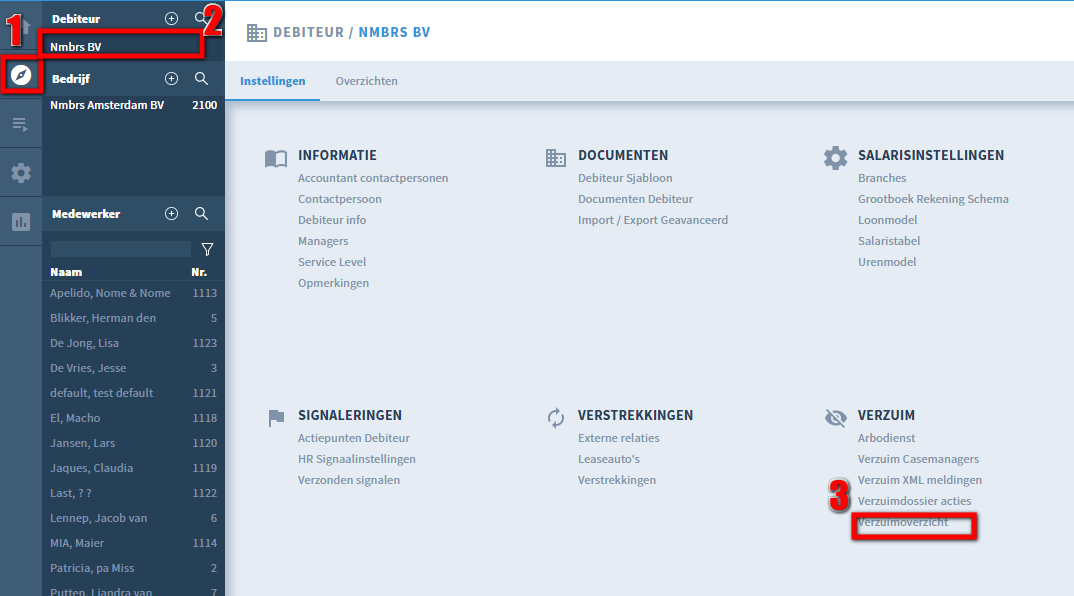Screen dimensions: 1074x596
Task: Switch to the Overzichten tab
Action: click(x=366, y=81)
